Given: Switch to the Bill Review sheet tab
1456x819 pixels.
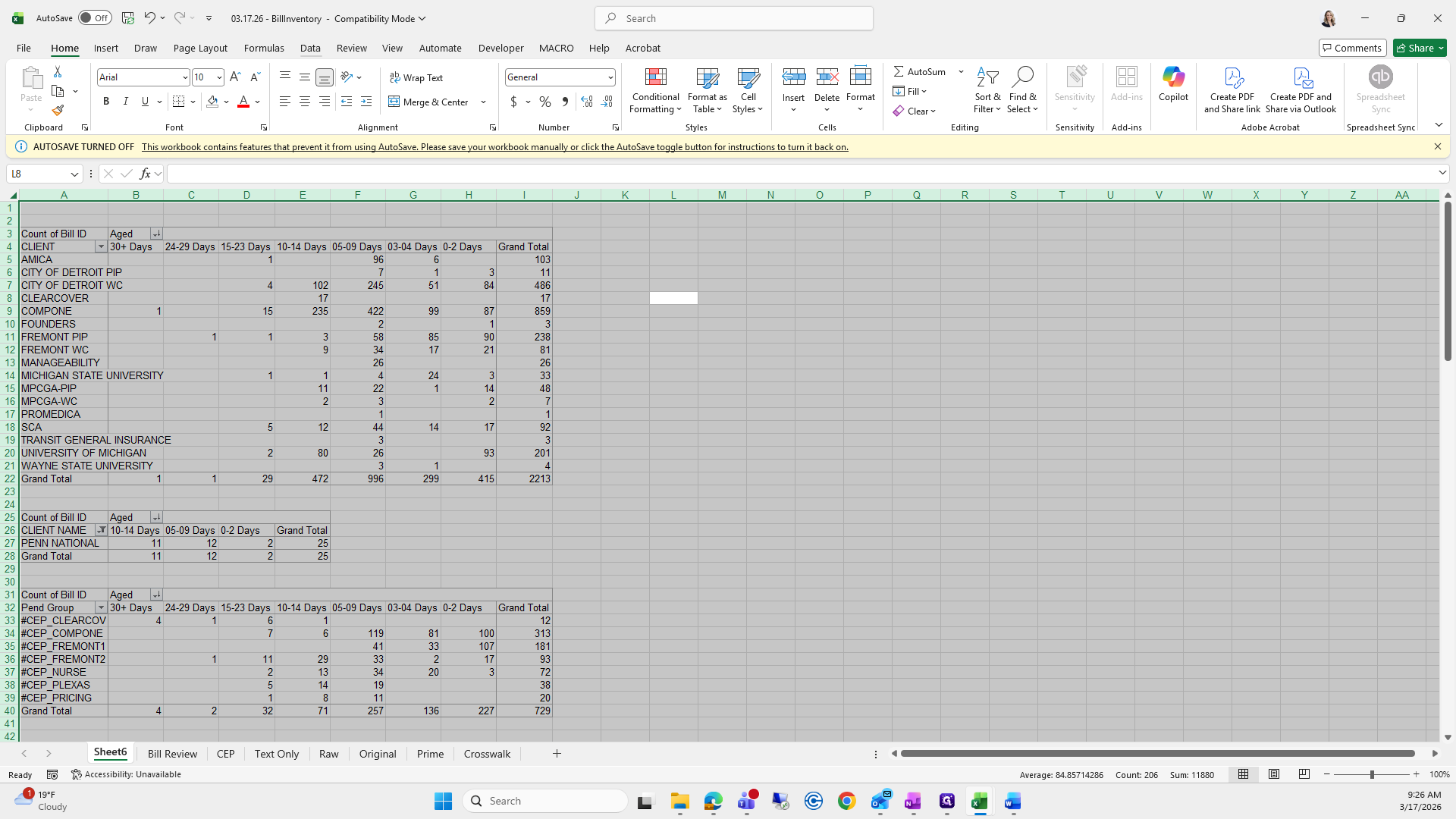Looking at the screenshot, I should [172, 754].
